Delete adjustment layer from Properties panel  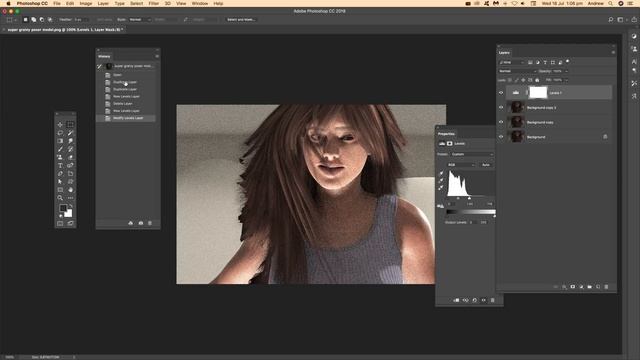(493, 300)
